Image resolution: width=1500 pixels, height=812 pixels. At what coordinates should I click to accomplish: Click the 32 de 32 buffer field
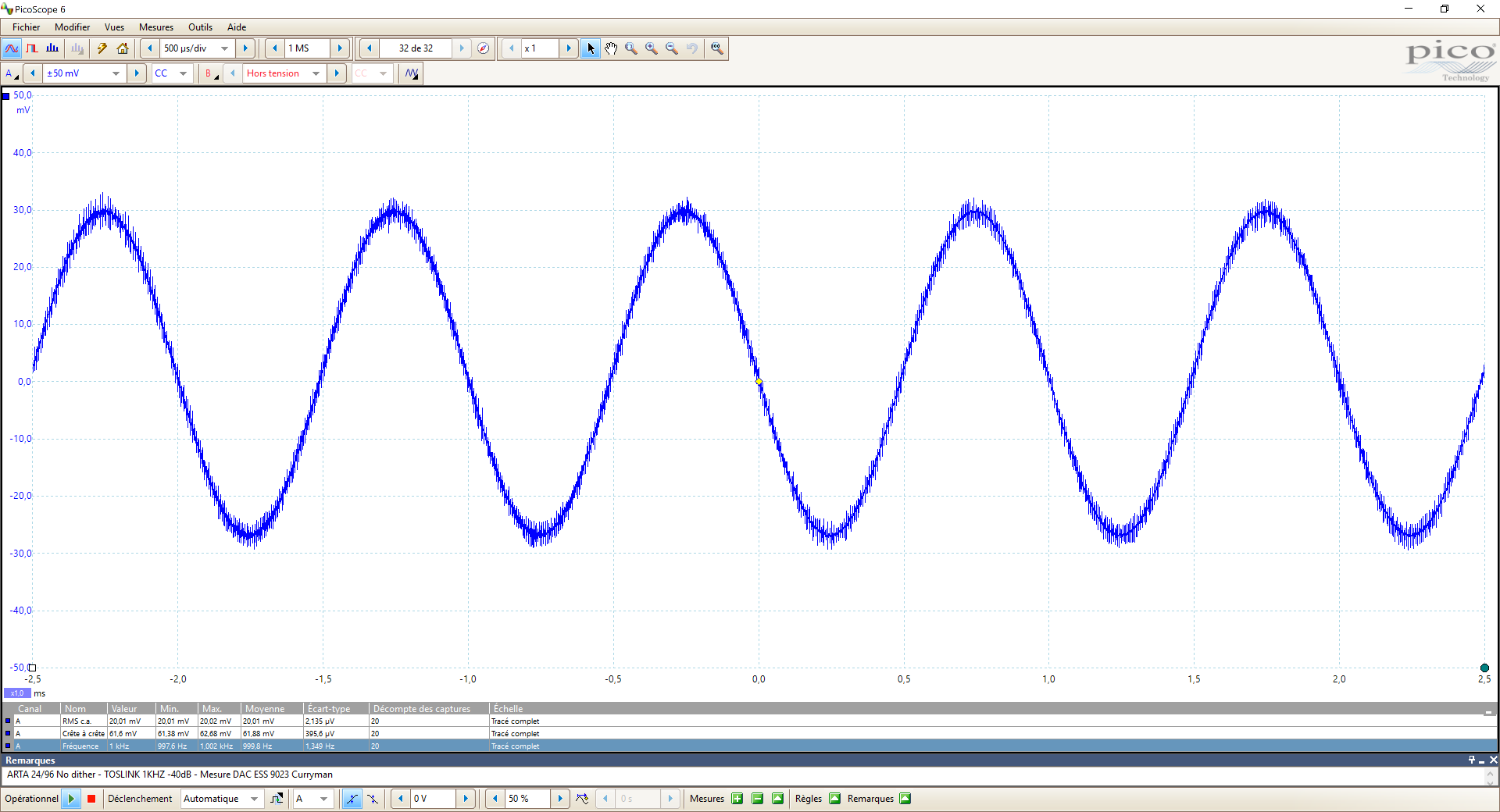(x=416, y=48)
